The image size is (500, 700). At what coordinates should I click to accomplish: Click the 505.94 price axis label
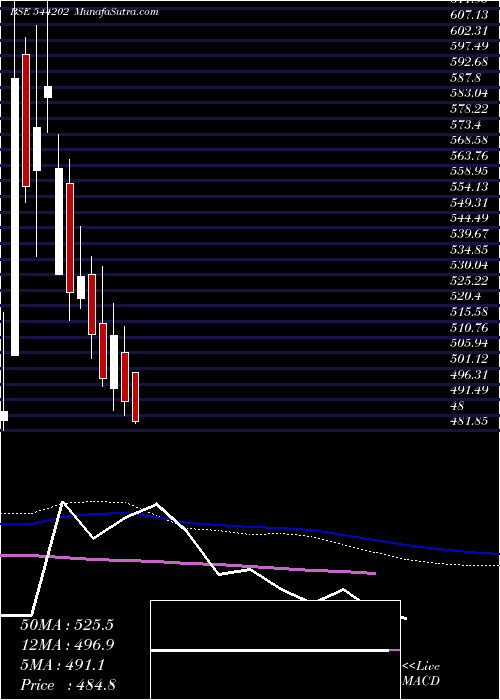point(469,343)
